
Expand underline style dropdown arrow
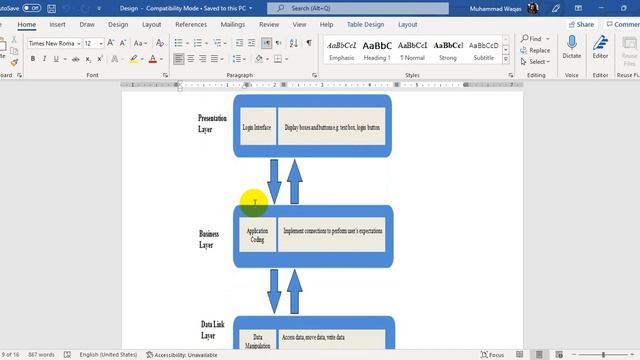click(x=65, y=59)
